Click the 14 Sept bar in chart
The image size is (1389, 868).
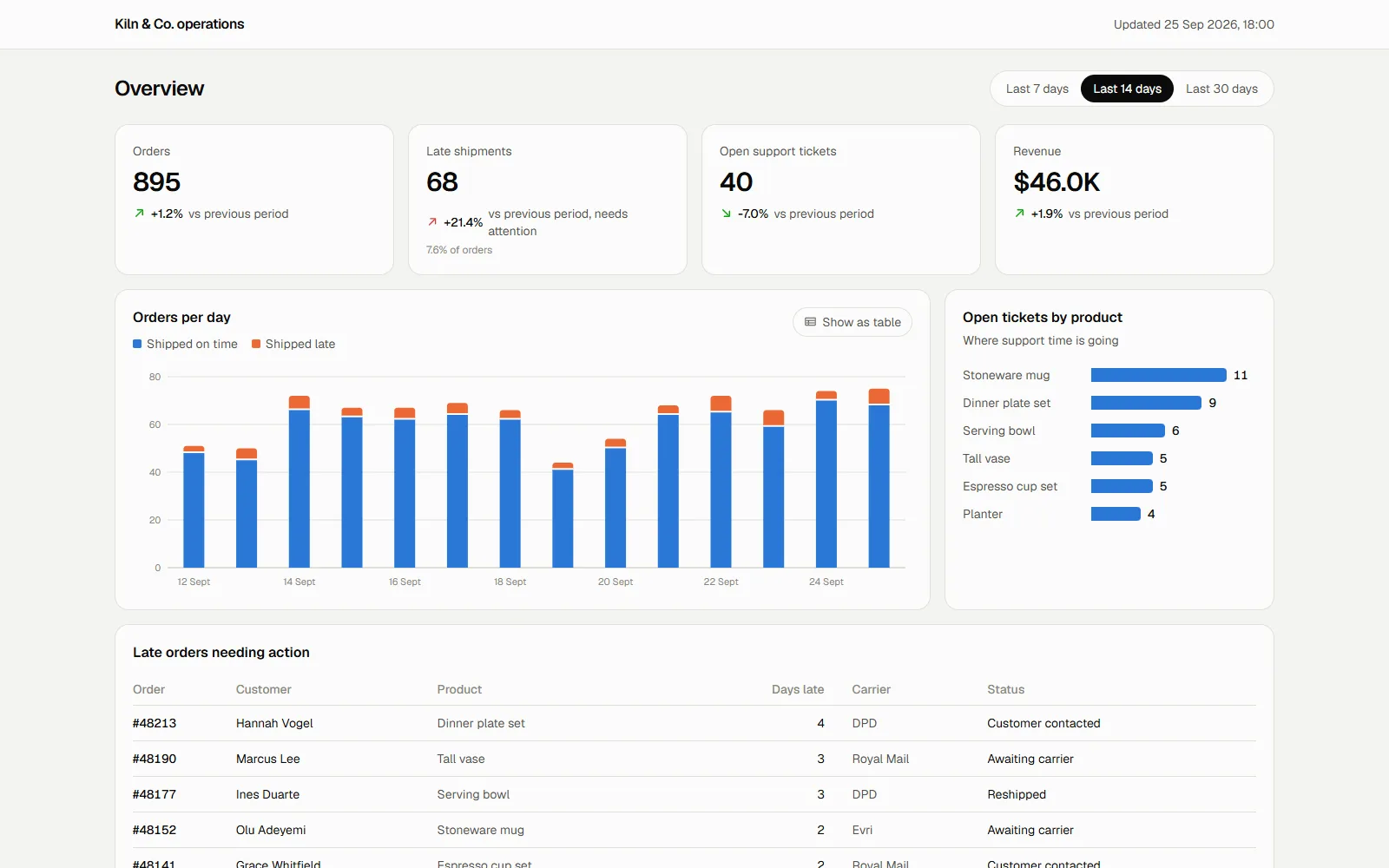pyautogui.click(x=300, y=482)
